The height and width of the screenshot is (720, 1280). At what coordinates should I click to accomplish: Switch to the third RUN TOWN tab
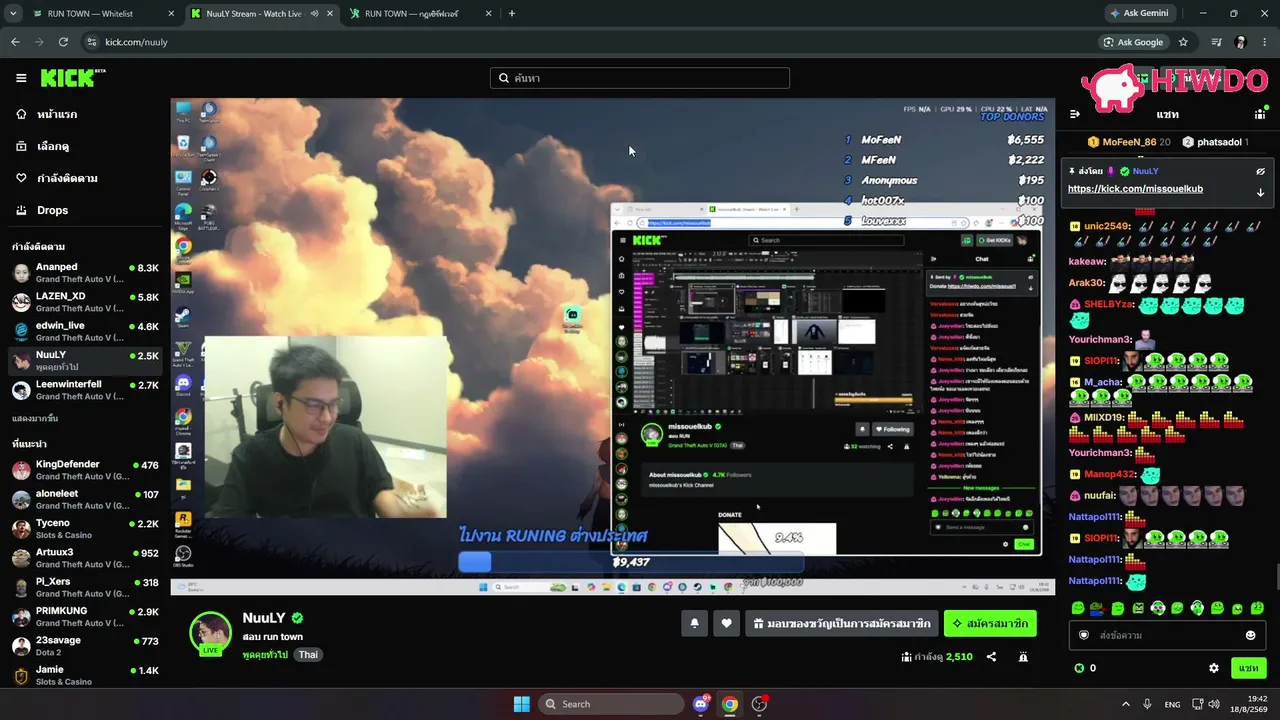(420, 14)
